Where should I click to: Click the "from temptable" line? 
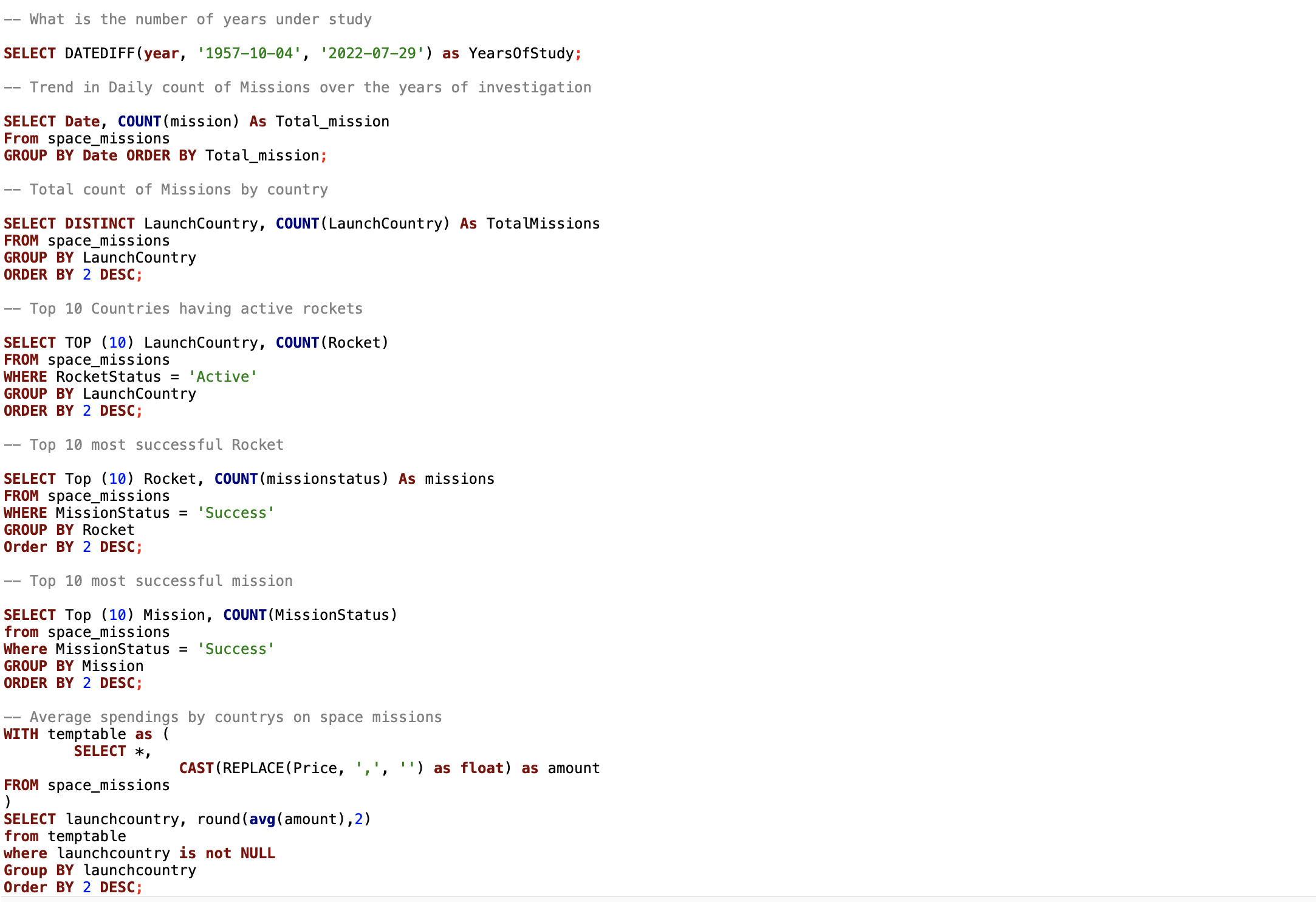tap(65, 836)
